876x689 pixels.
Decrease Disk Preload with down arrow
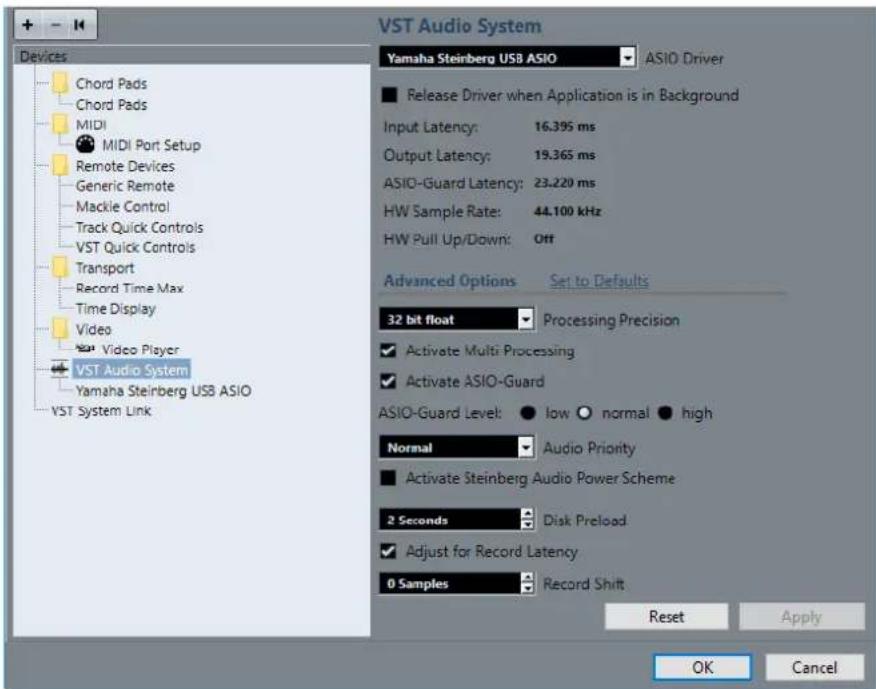click(x=527, y=525)
